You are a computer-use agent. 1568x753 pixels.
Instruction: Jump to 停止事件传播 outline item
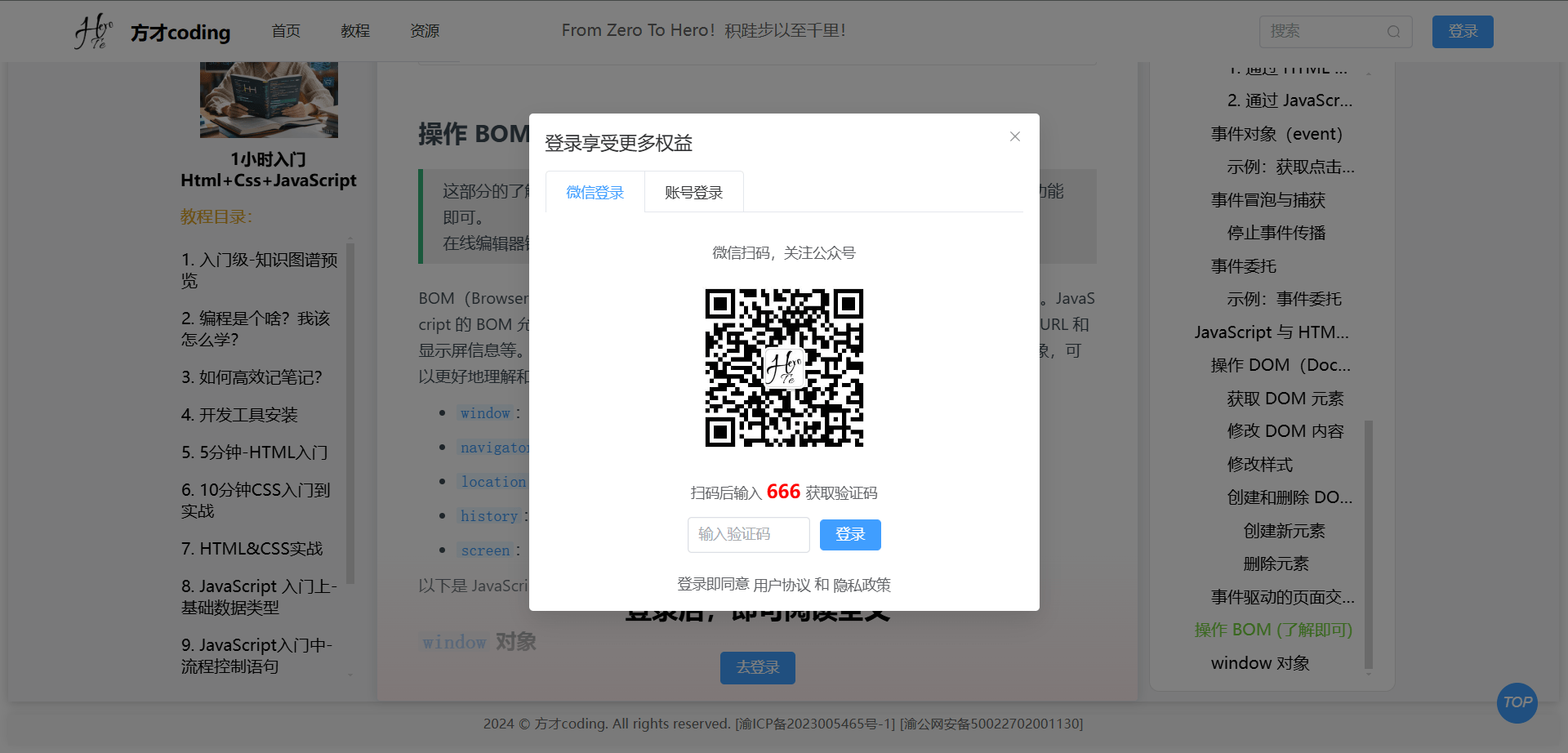click(1276, 233)
